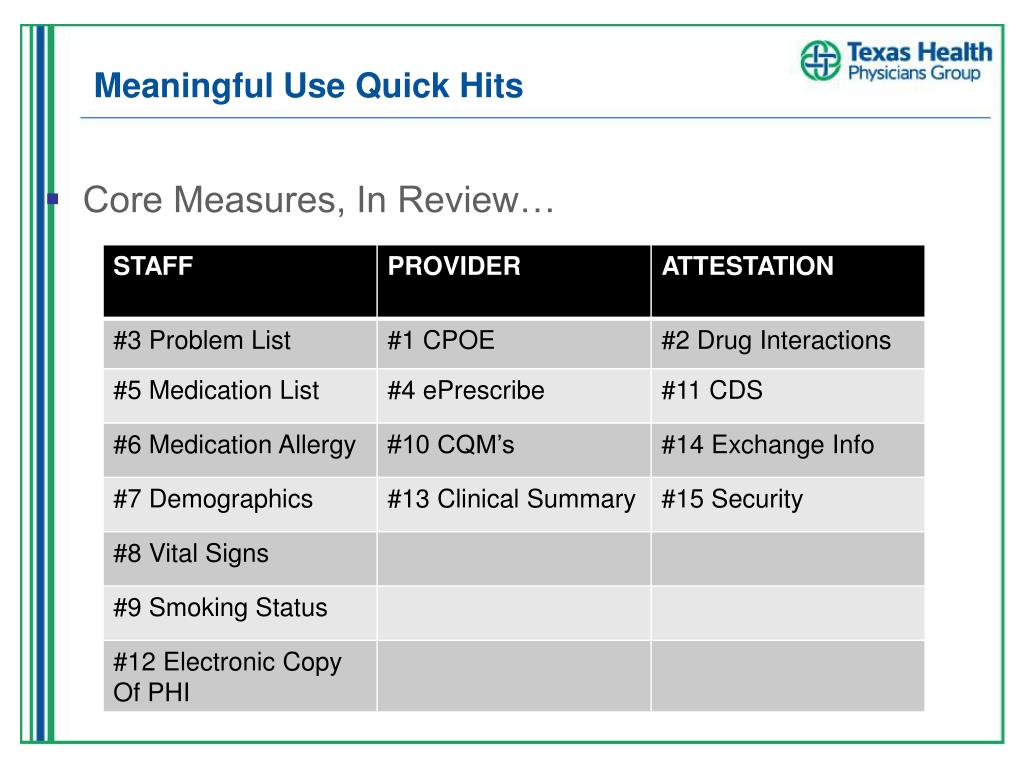
Task: Click the #14 Exchange Info cell
Action: [x=788, y=449]
